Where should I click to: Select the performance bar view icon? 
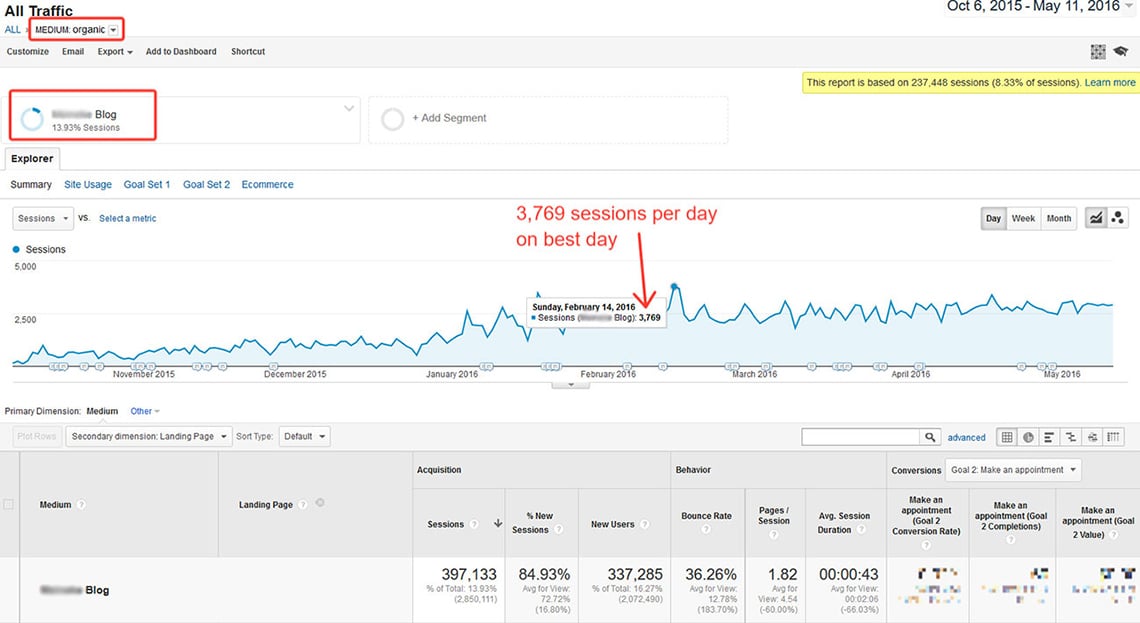pos(1049,437)
